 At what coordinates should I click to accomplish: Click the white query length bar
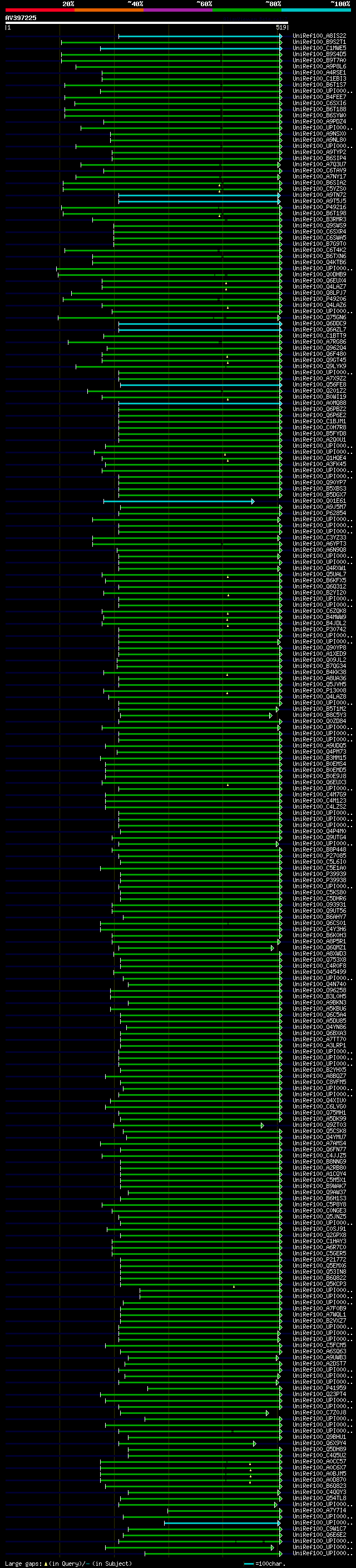click(x=146, y=22)
